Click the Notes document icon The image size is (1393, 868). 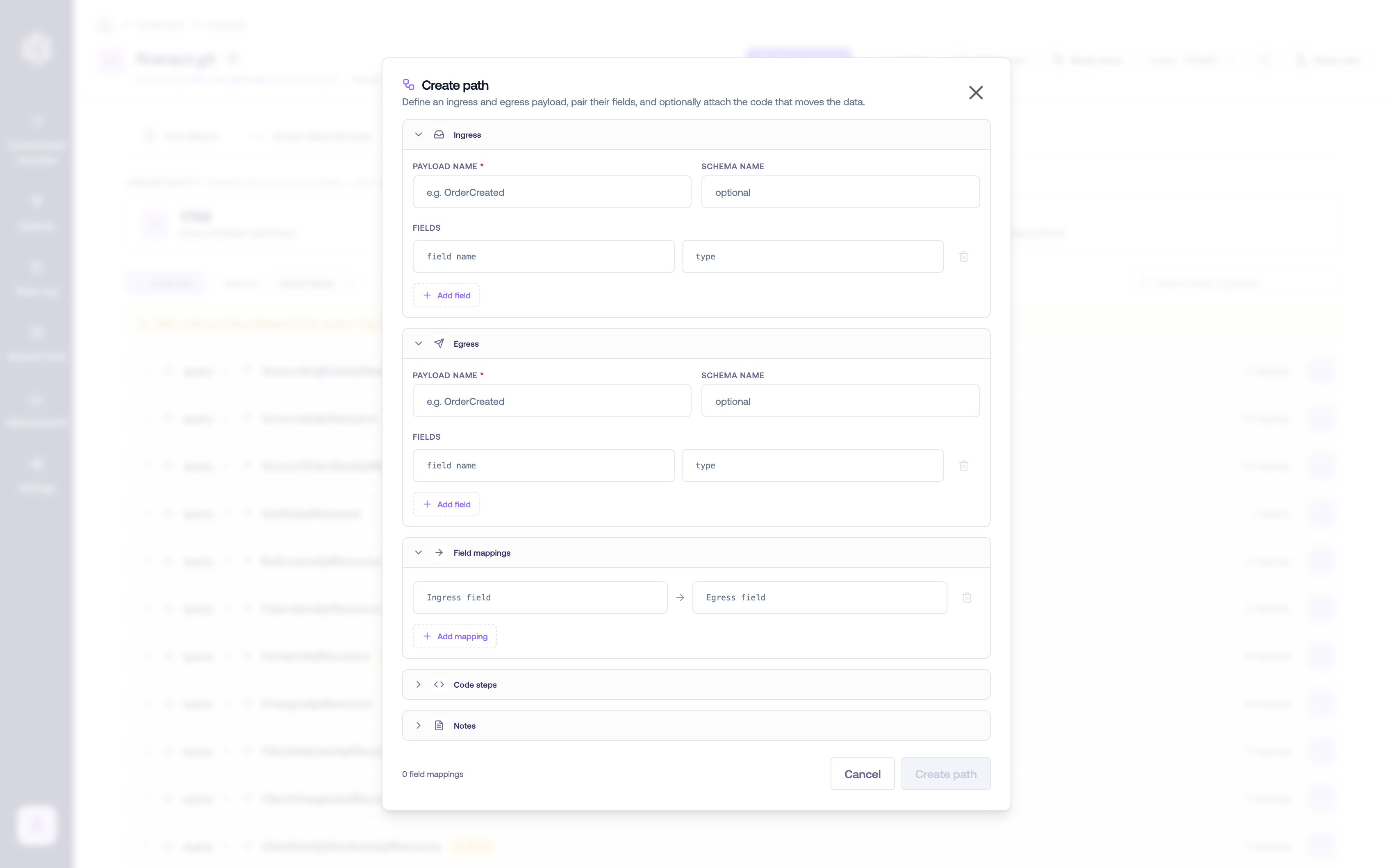click(x=439, y=726)
